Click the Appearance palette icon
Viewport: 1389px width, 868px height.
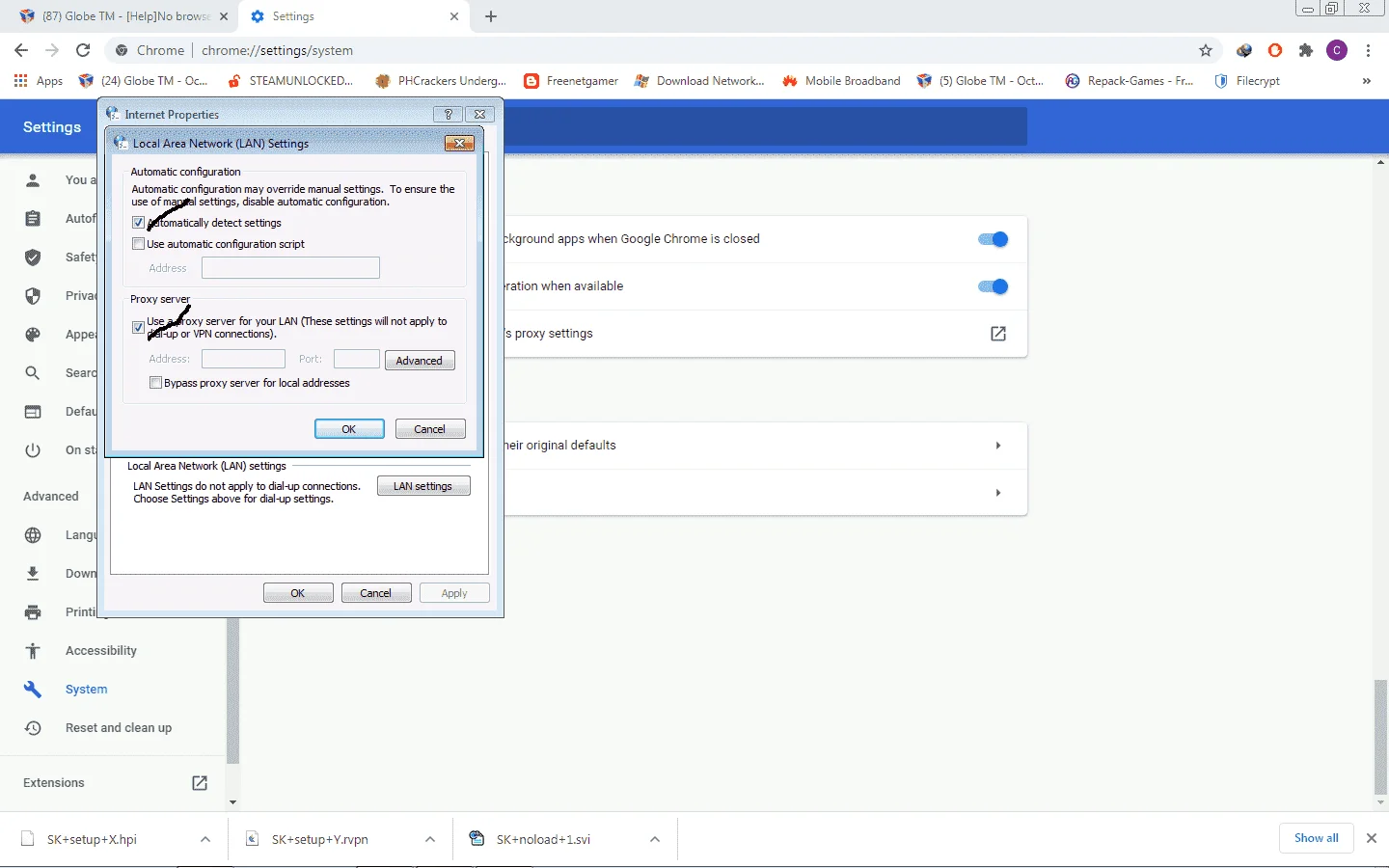tap(33, 335)
